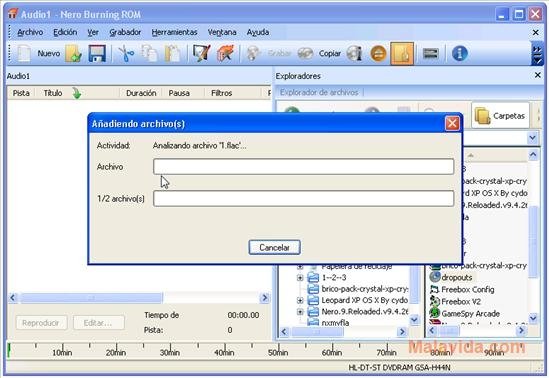This screenshot has height=378, width=549.
Task: Click the Duración column header
Action: pos(141,93)
